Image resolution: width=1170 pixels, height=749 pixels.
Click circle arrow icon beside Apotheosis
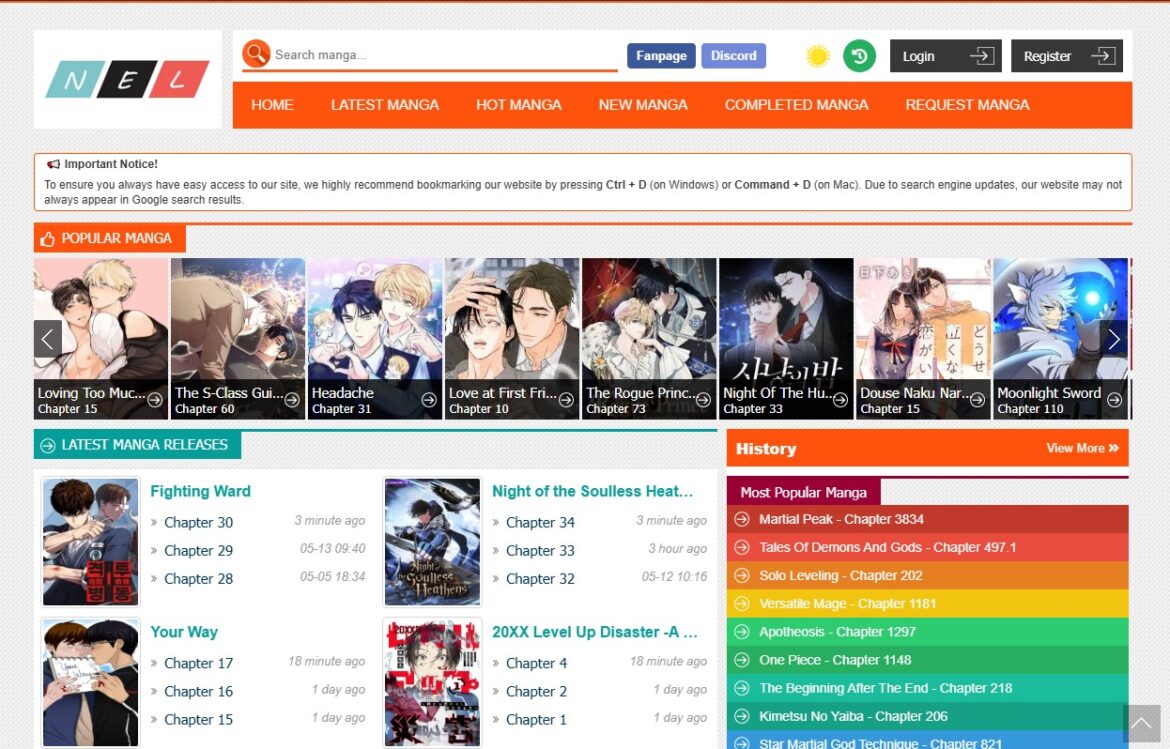[x=742, y=632]
